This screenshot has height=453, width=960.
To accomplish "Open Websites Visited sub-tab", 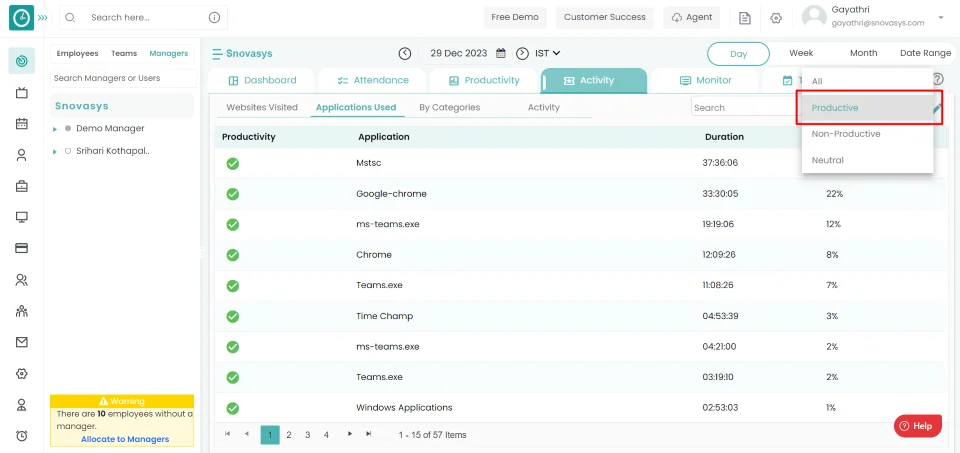I will (262, 107).
